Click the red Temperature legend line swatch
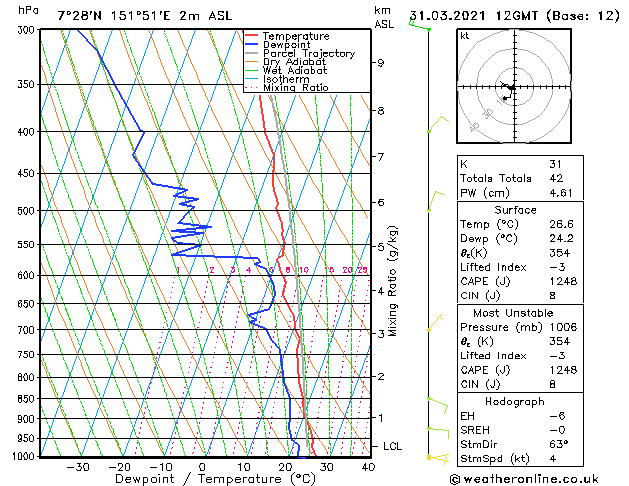This screenshot has height=486, width=629. tap(252, 36)
